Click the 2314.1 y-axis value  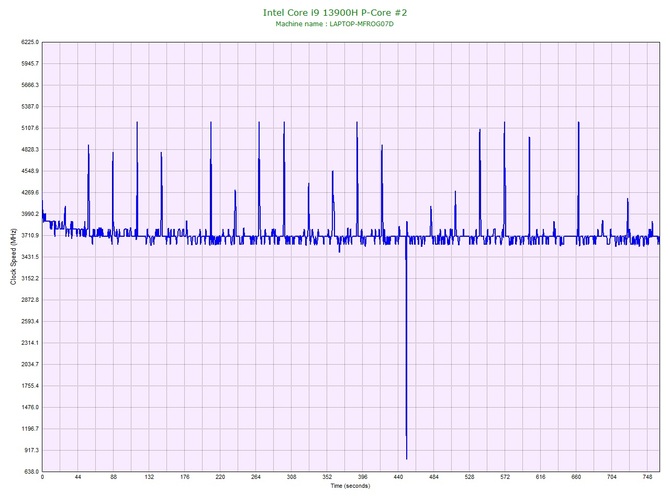pos(30,343)
